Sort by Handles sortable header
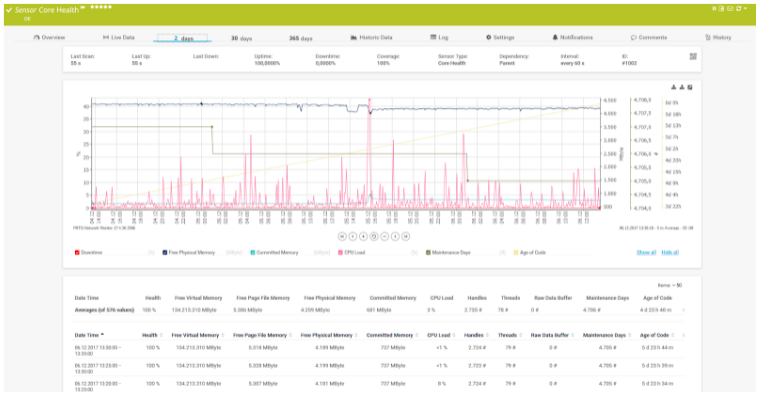762x397 pixels. [476, 335]
